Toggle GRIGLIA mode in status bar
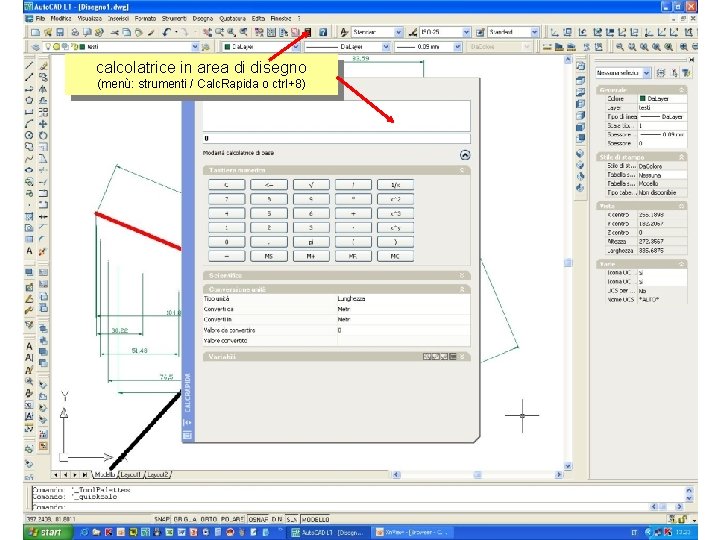Viewport: 720px width, 540px height. coord(185,519)
